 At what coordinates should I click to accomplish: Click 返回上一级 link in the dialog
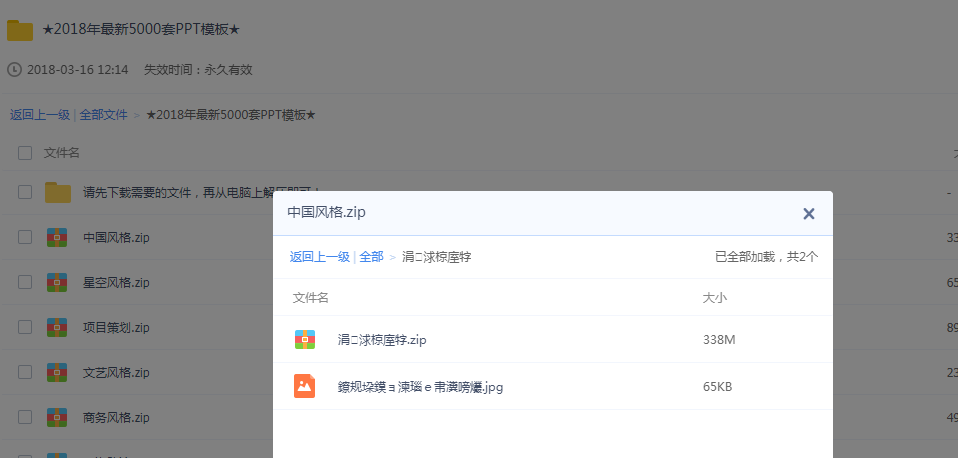[x=319, y=257]
